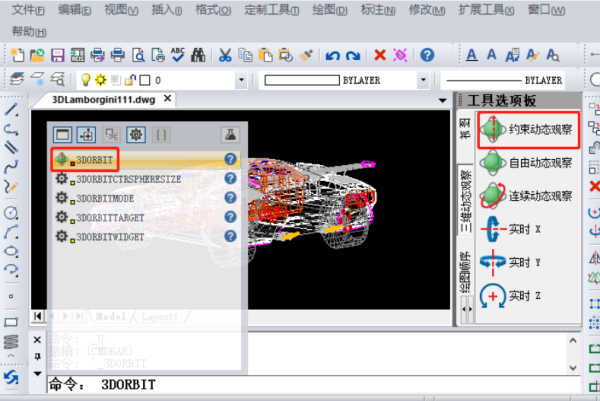Toggle the layer lock icon
Viewport: 600px width, 401px height.
(129, 80)
